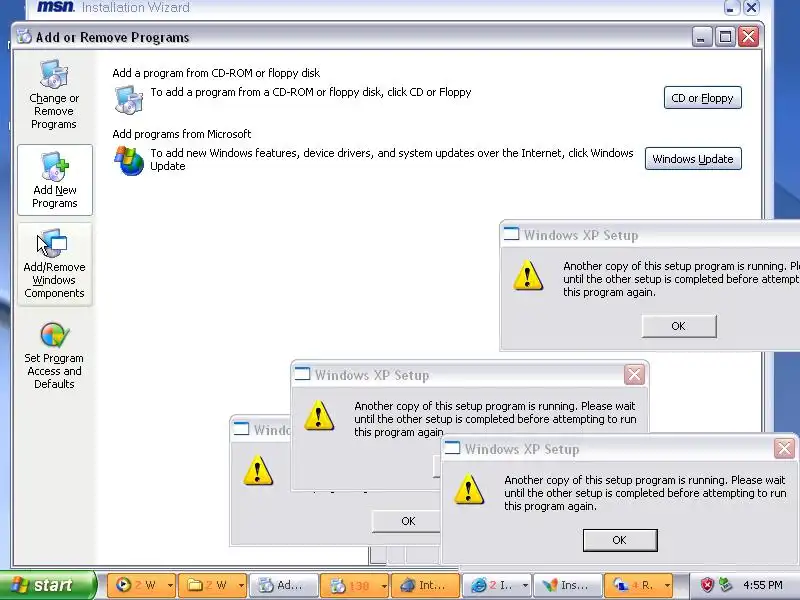The height and width of the screenshot is (600, 800).
Task: Minimize the MSN Installation Wizard window
Action: point(731,7)
